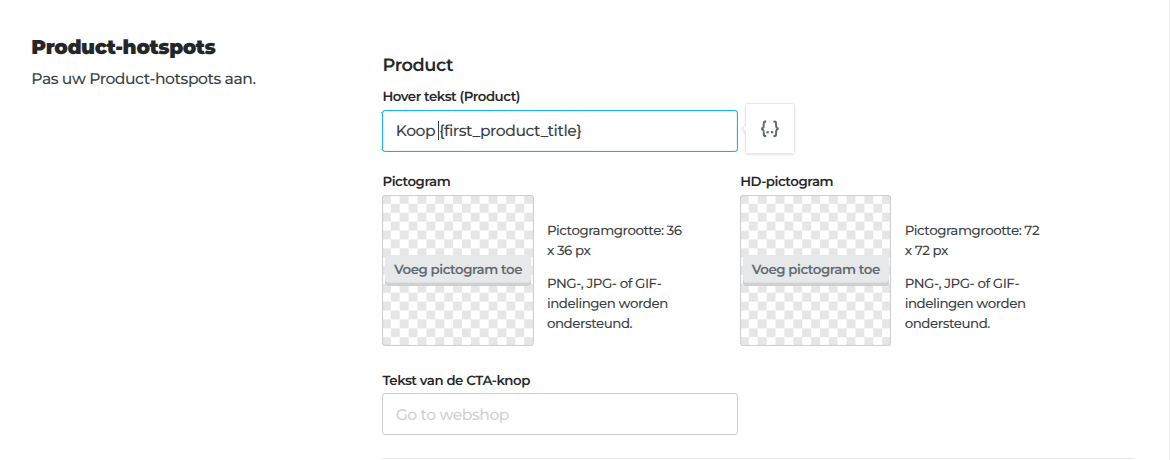This screenshot has width=1170, height=460.
Task: Click the Pictogram field label
Action: pos(416,181)
